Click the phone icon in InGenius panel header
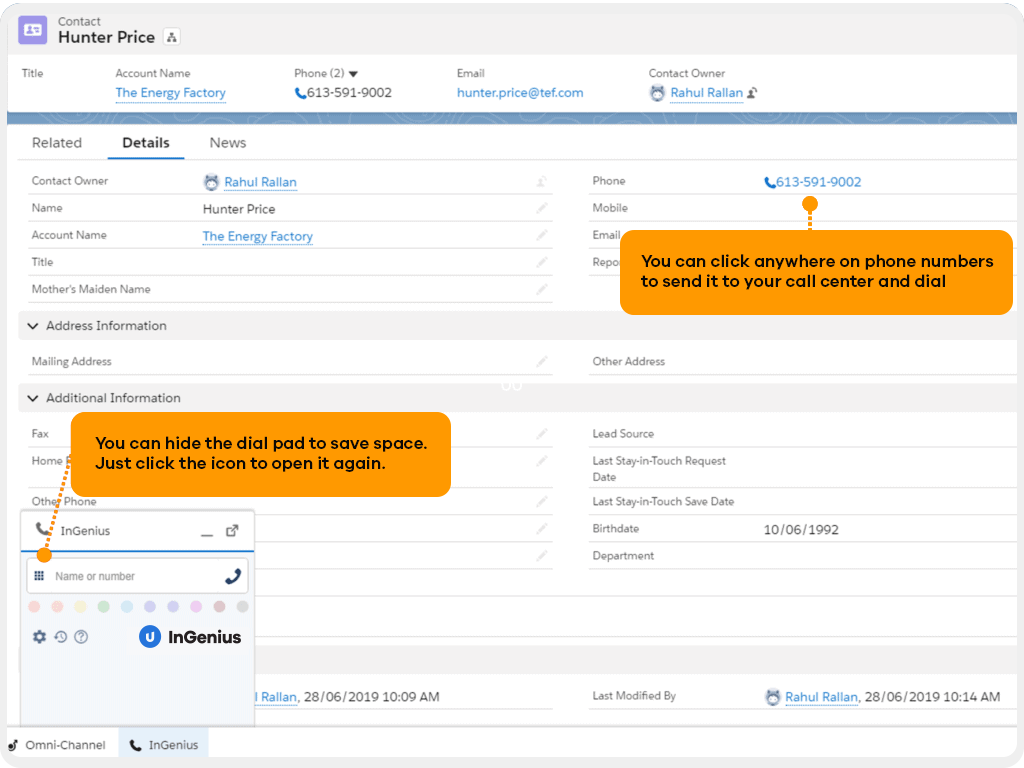Screen dimensions: 1024x768 pyautogui.click(x=42, y=529)
